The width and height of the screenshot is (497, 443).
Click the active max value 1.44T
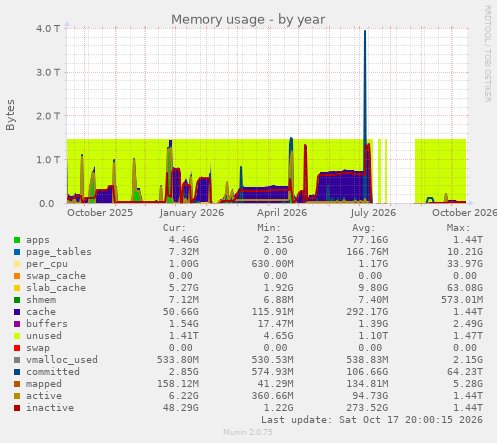(x=468, y=396)
